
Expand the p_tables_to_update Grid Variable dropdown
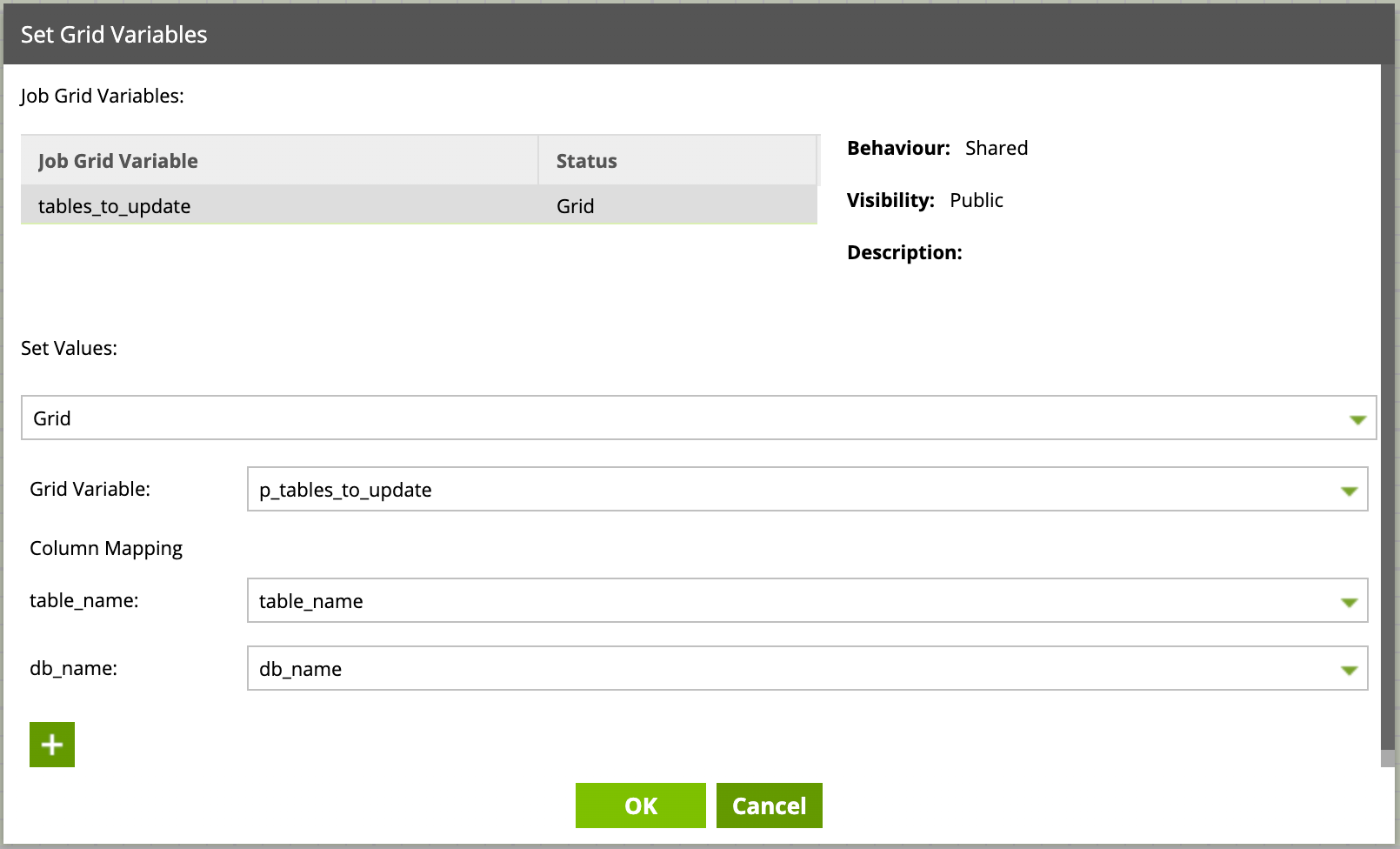(x=783, y=490)
